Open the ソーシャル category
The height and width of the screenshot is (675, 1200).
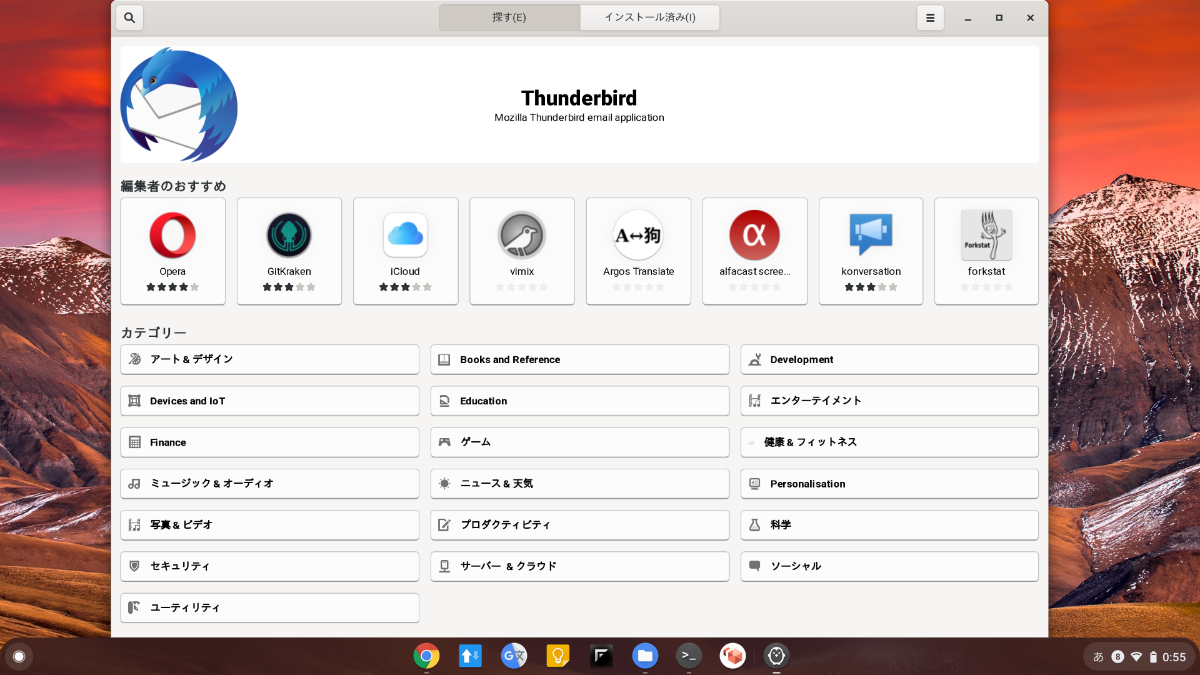click(890, 566)
